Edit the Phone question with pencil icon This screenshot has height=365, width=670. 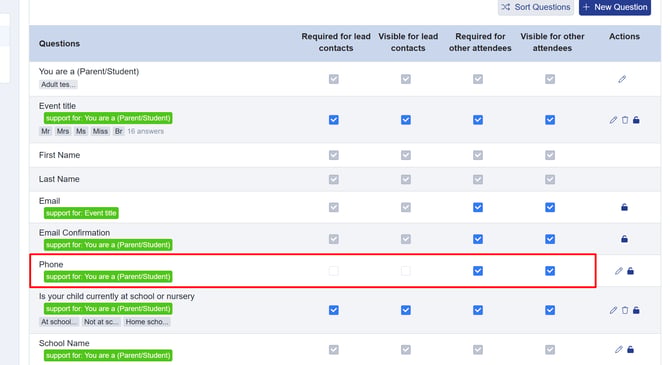(x=619, y=271)
